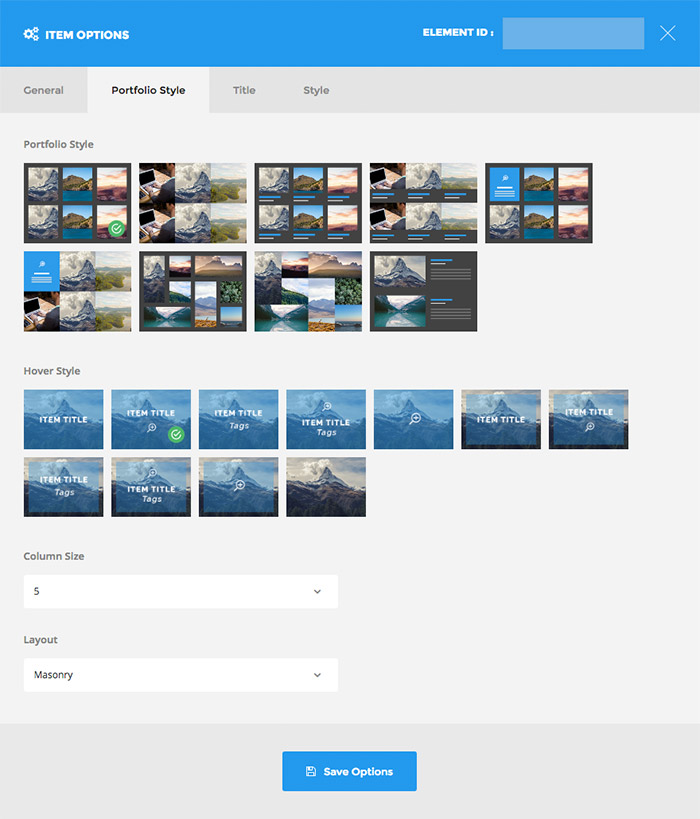Click the Element ID input field
Image resolution: width=700 pixels, height=819 pixels.
pos(573,33)
